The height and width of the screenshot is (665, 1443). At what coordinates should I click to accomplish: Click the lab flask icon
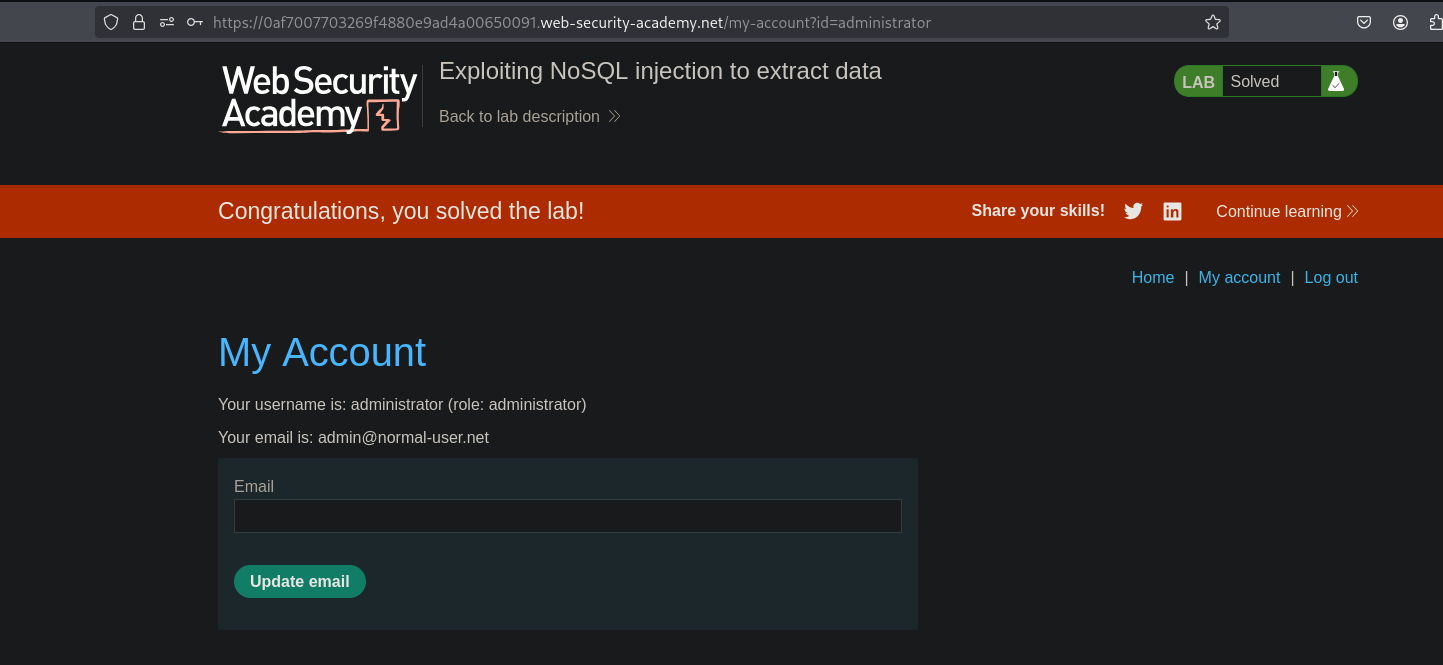click(x=1336, y=82)
